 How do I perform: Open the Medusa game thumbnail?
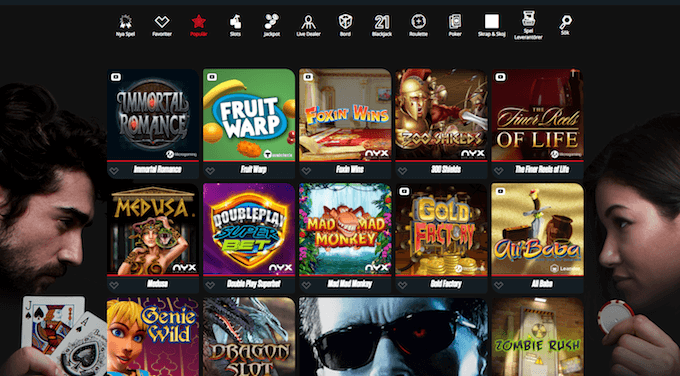tap(153, 229)
